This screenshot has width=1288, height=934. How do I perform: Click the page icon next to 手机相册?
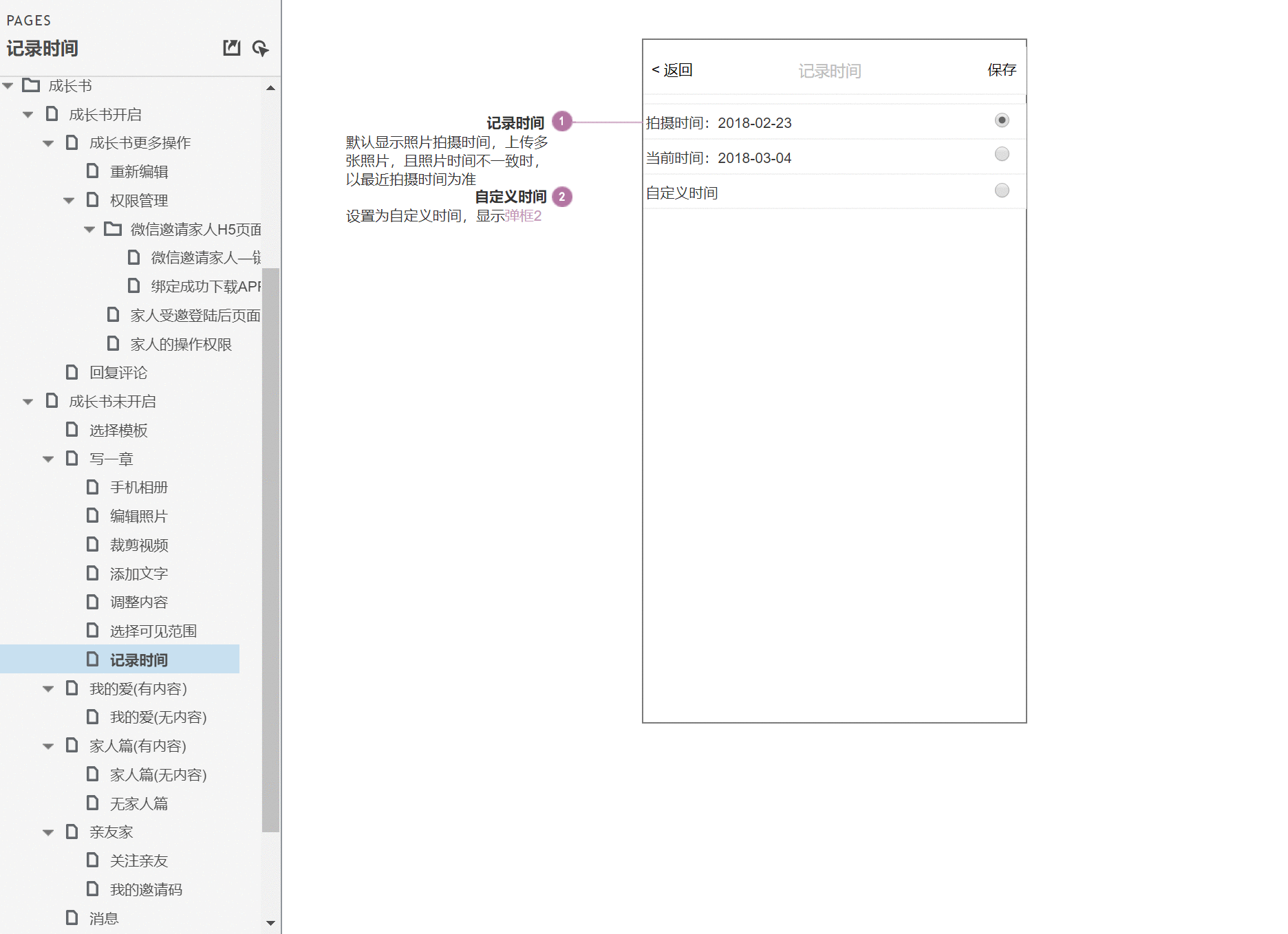click(x=93, y=487)
